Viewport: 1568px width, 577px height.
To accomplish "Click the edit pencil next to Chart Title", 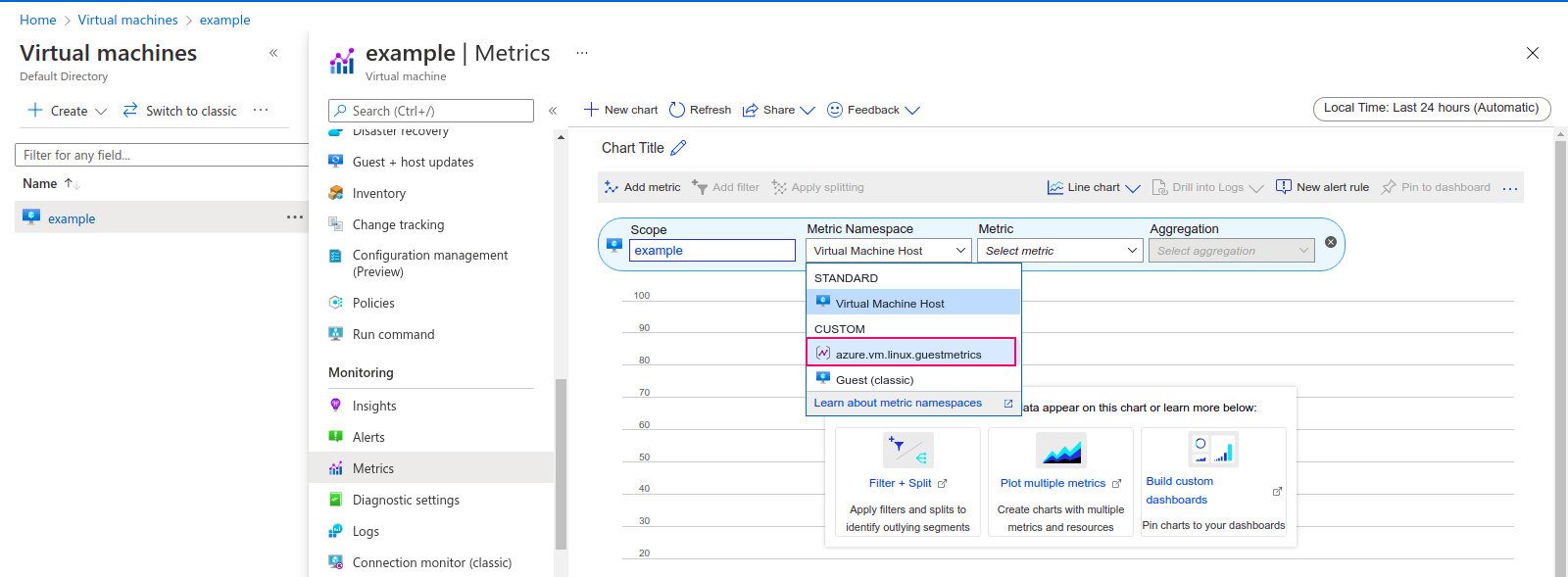I will point(678,148).
